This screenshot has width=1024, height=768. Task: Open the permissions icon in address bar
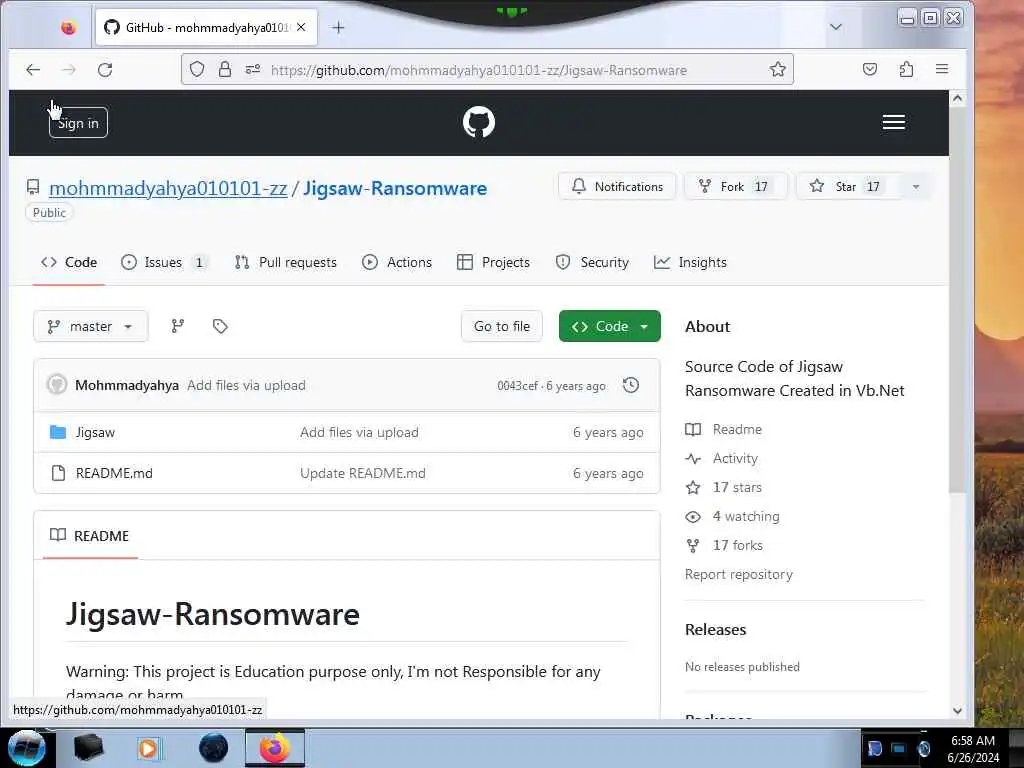[253, 69]
